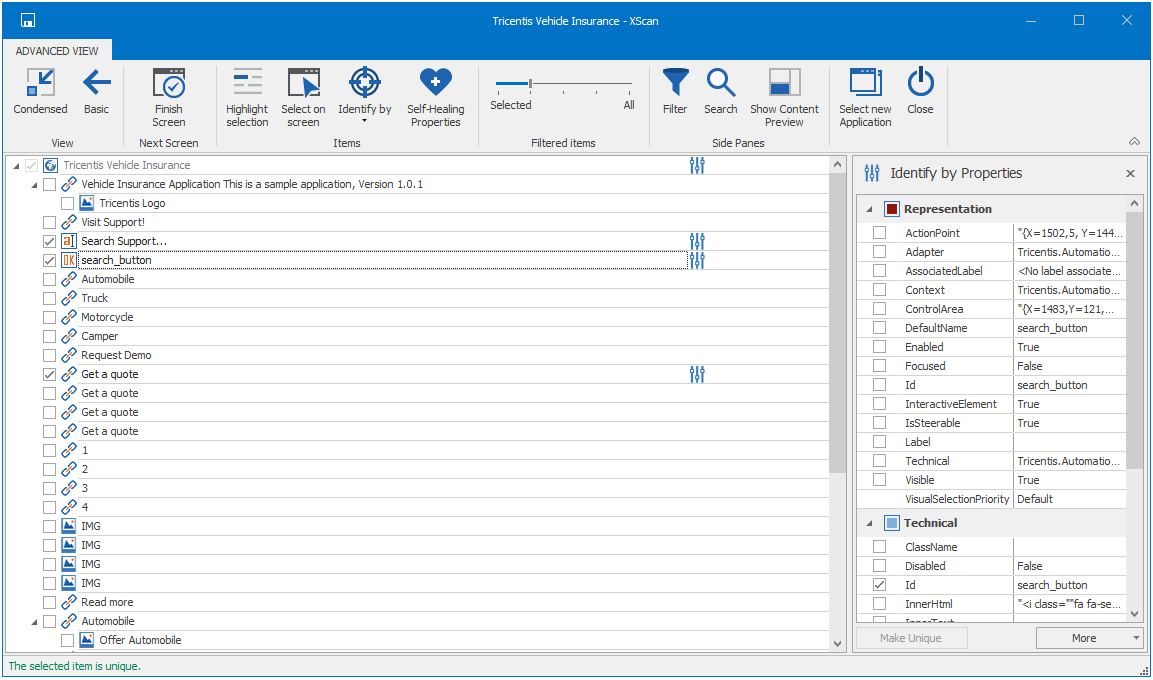
Task: Collapse the Representation properties section
Action: click(x=868, y=209)
